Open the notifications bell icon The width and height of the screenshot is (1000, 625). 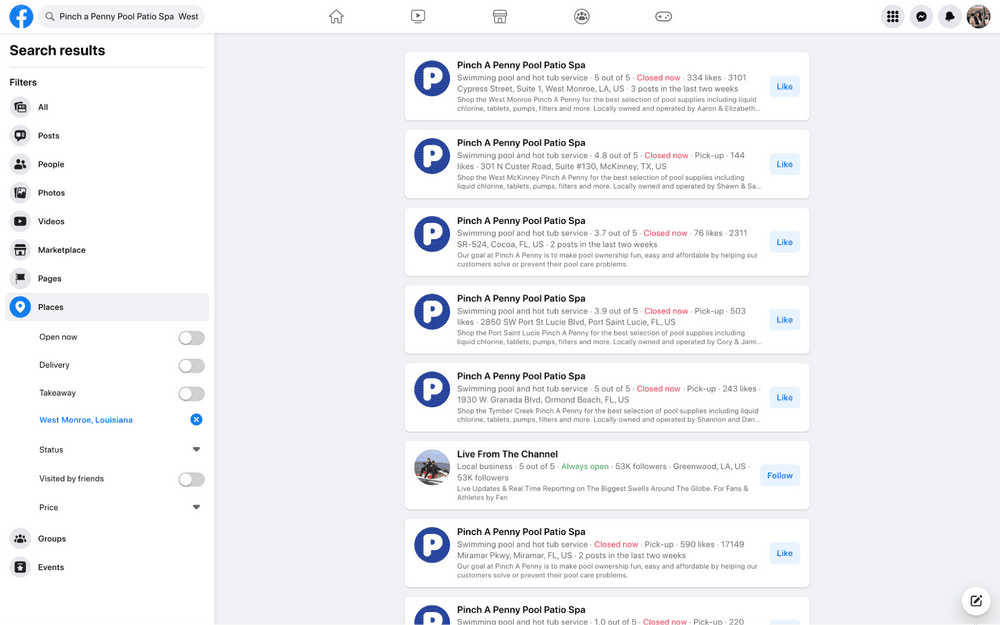point(950,17)
